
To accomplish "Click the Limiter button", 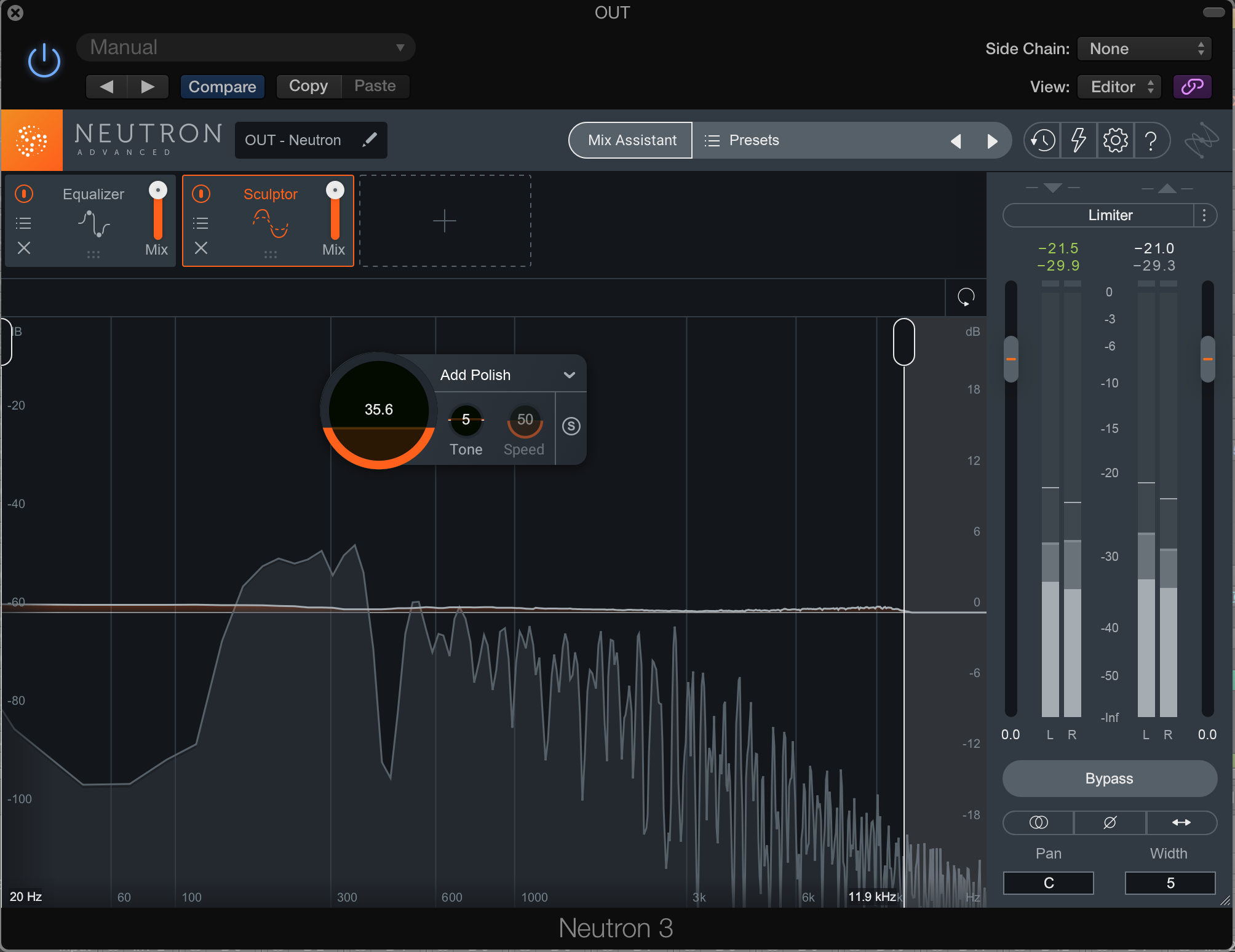I will click(1098, 215).
